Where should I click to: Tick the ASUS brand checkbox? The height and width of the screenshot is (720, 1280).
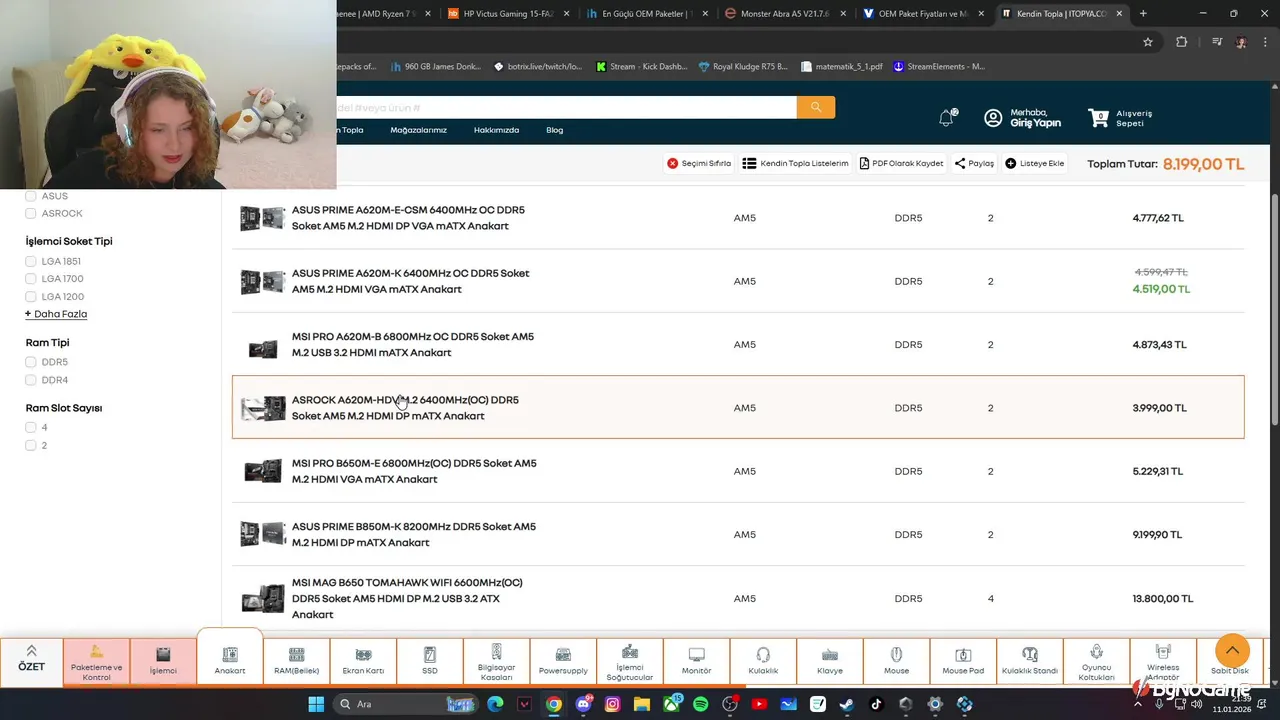pyautogui.click(x=31, y=196)
